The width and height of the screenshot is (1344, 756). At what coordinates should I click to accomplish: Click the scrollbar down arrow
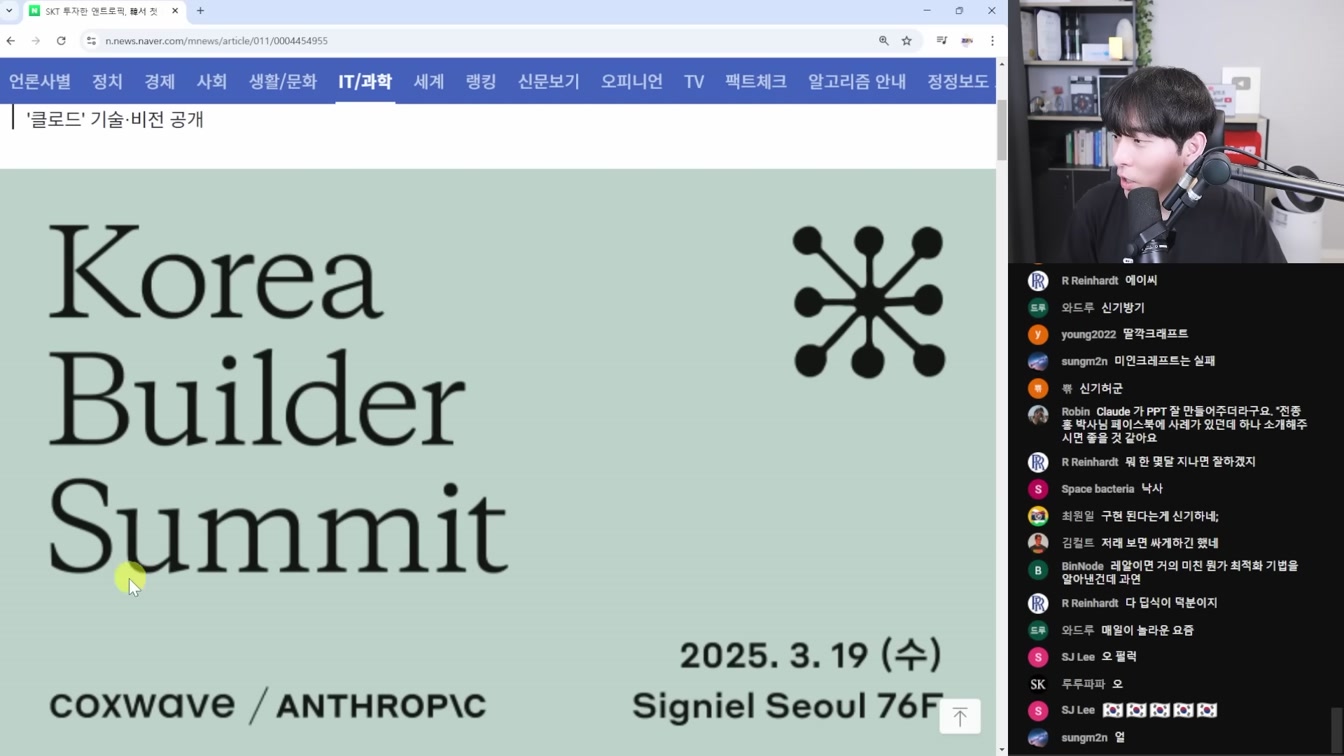click(x=1002, y=749)
